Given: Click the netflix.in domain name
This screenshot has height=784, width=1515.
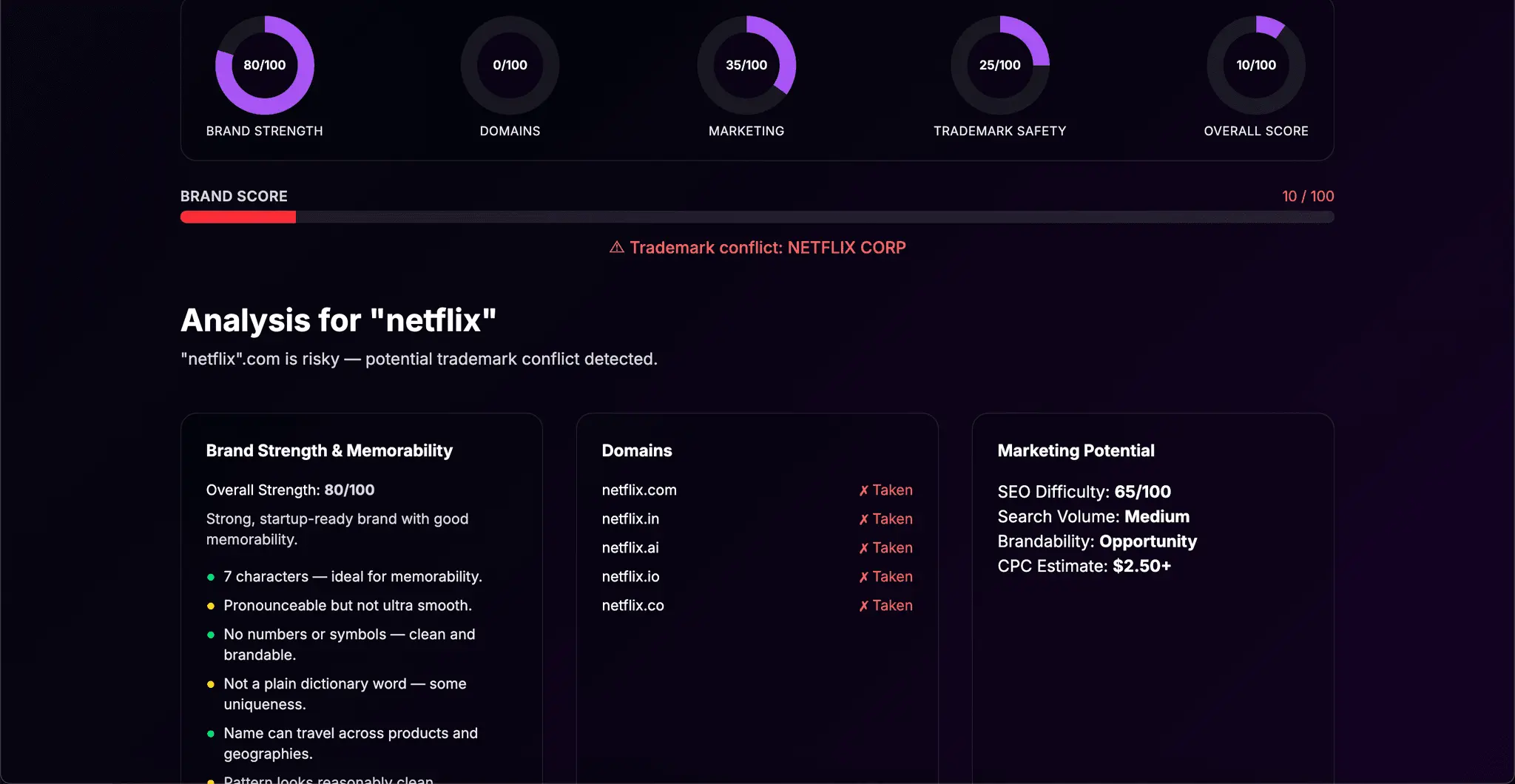Looking at the screenshot, I should point(630,518).
